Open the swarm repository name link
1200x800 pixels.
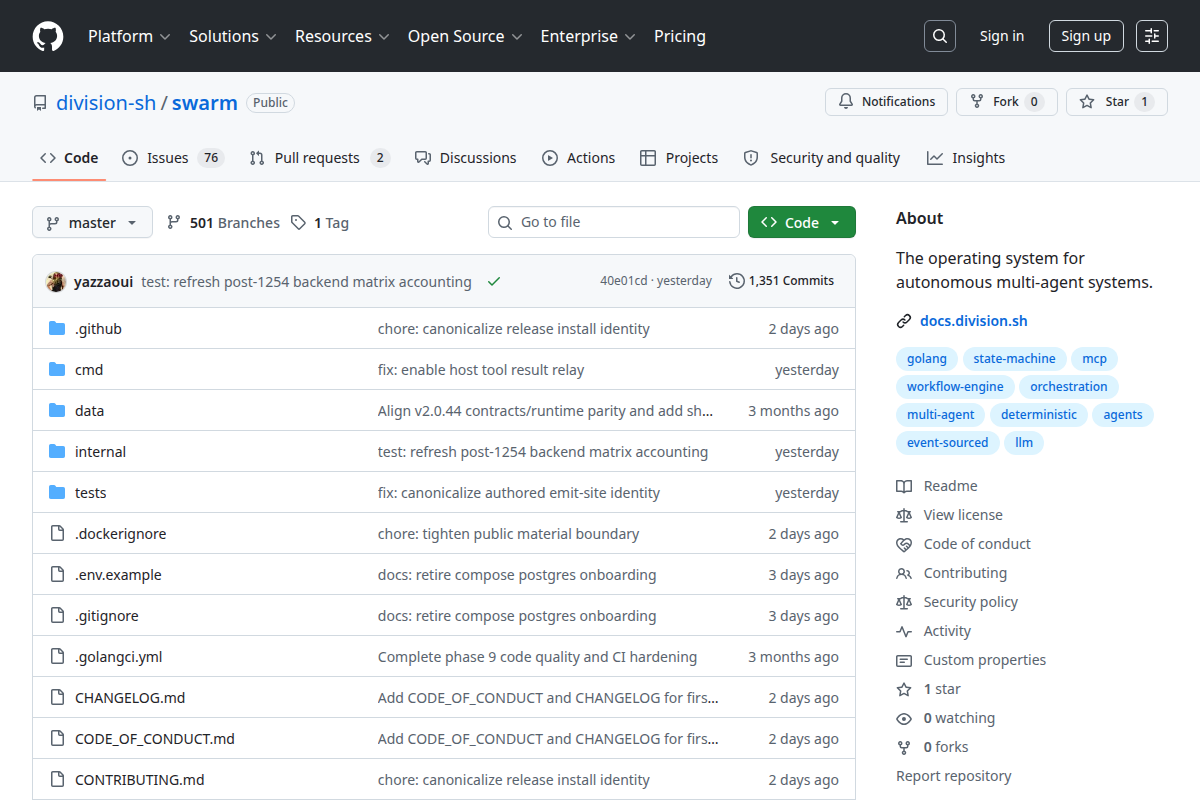point(205,103)
